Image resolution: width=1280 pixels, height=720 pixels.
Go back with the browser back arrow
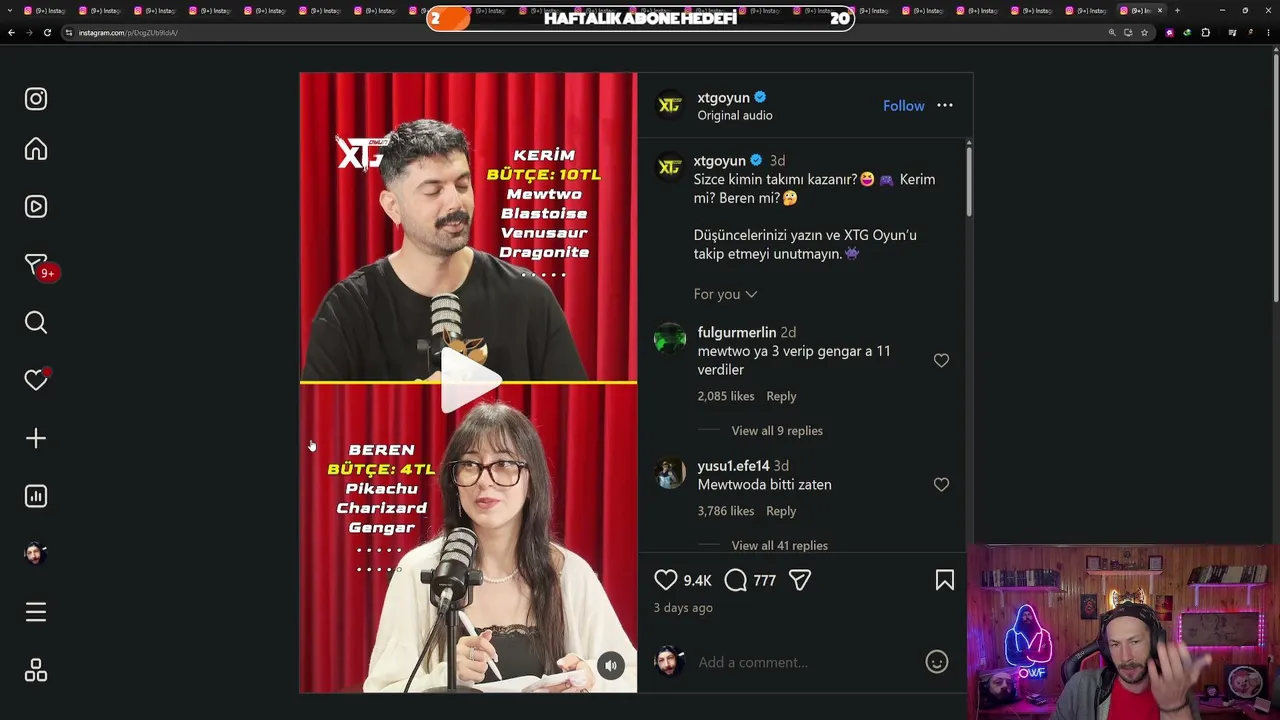point(11,32)
